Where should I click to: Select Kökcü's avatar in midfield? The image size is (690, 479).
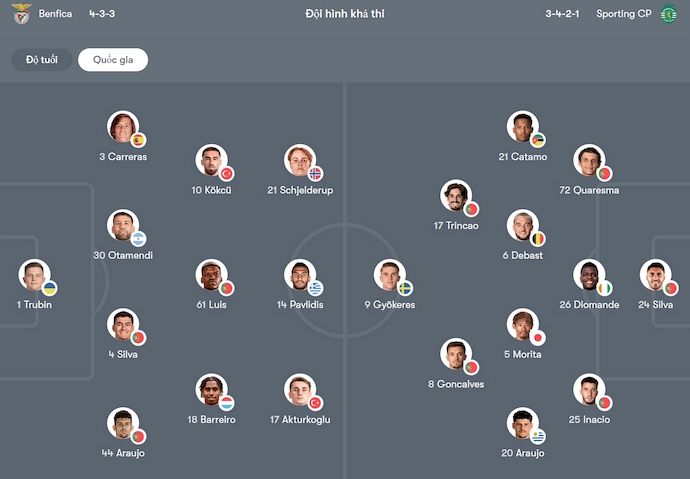pyautogui.click(x=210, y=160)
